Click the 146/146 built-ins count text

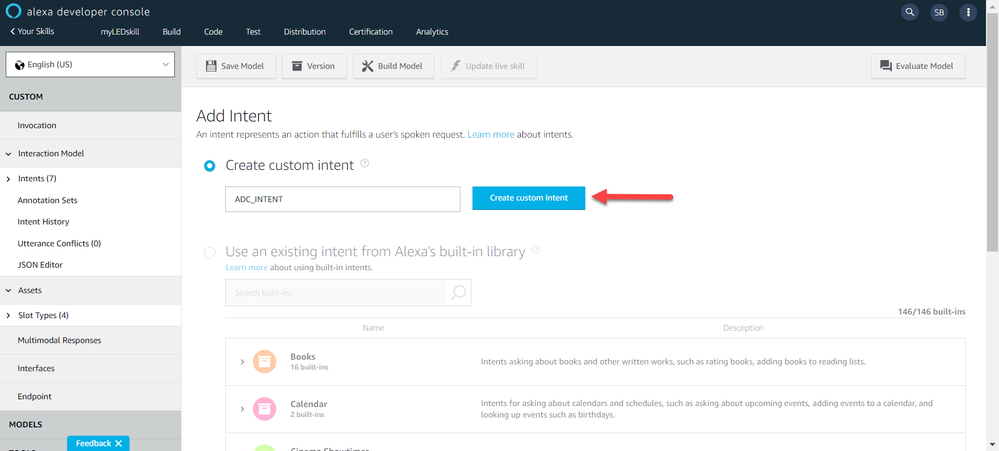(931, 311)
